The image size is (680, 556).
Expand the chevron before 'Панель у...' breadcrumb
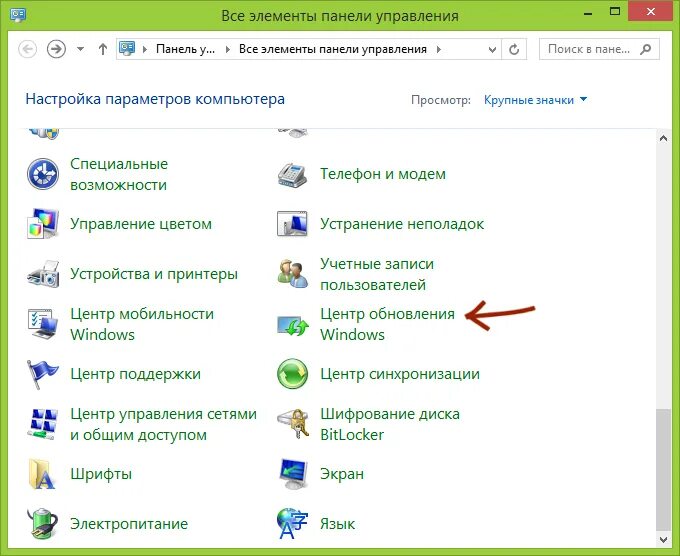[x=145, y=49]
